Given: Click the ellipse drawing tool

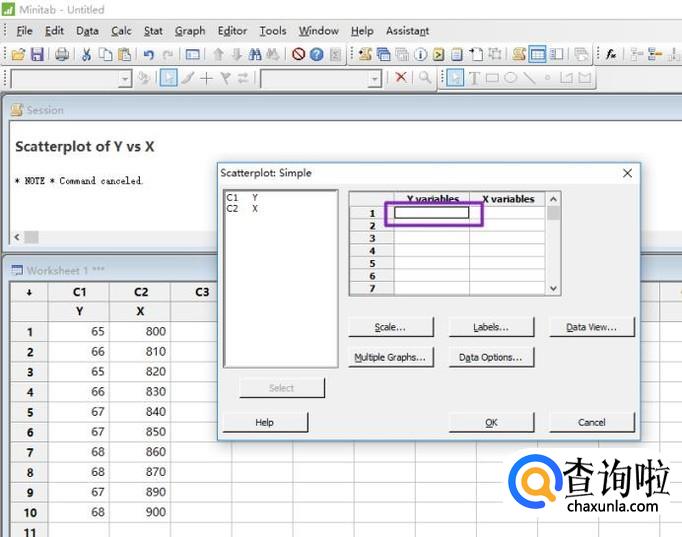Looking at the screenshot, I should click(x=511, y=78).
